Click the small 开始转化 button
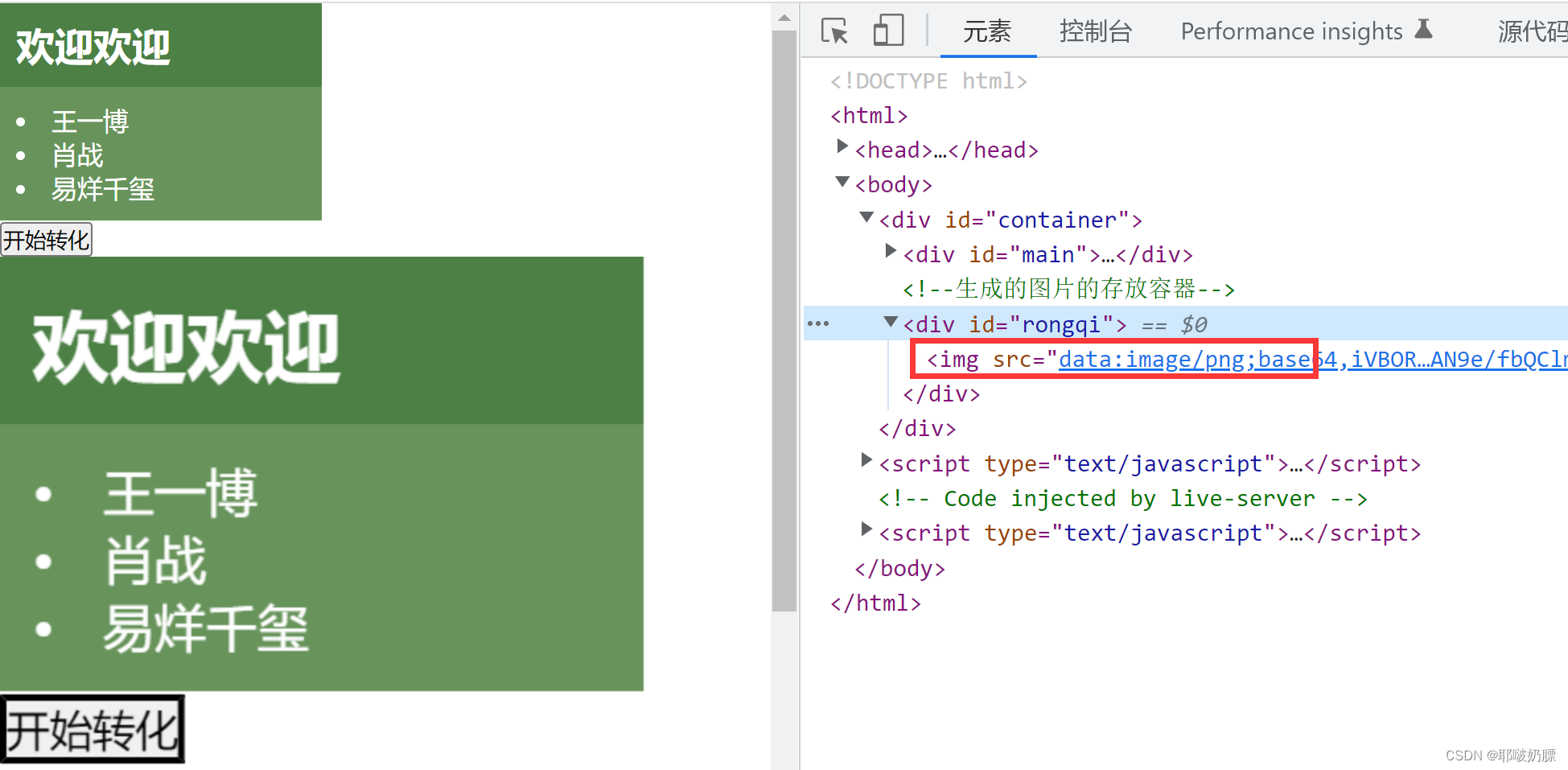The width and height of the screenshot is (1568, 770). click(47, 240)
